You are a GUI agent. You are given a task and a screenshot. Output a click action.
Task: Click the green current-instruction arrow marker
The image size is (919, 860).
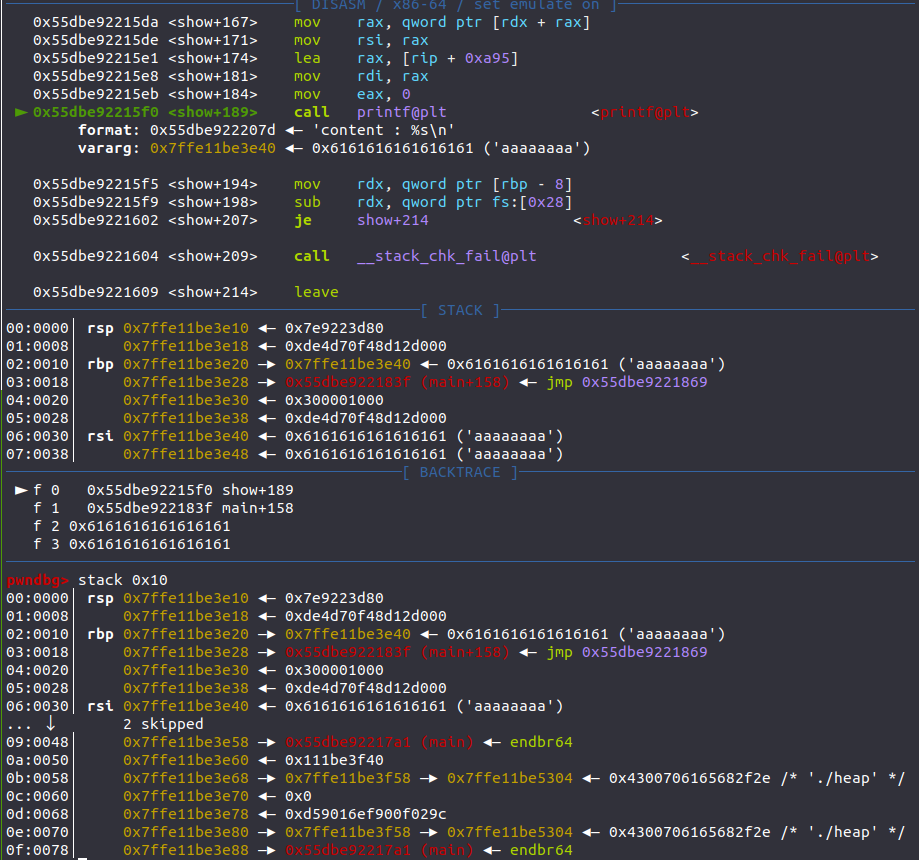21,113
